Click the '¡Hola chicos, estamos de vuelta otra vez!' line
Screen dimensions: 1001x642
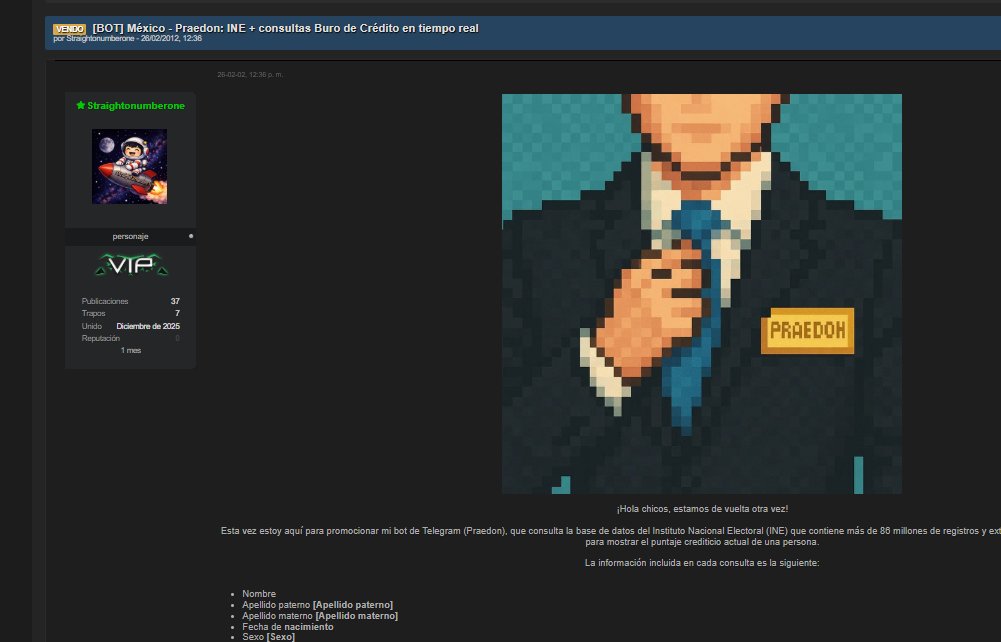pos(702,509)
